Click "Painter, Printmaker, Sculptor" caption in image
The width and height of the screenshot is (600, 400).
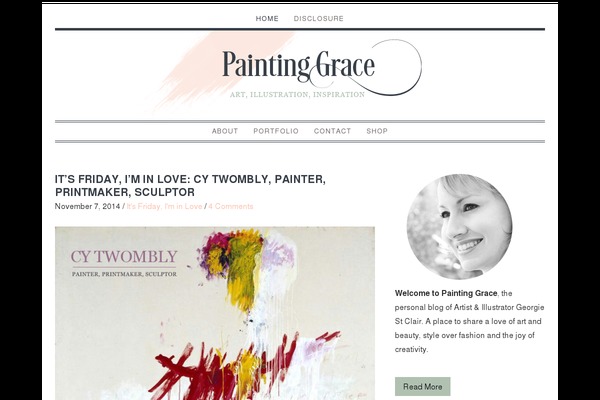pyautogui.click(x=124, y=274)
